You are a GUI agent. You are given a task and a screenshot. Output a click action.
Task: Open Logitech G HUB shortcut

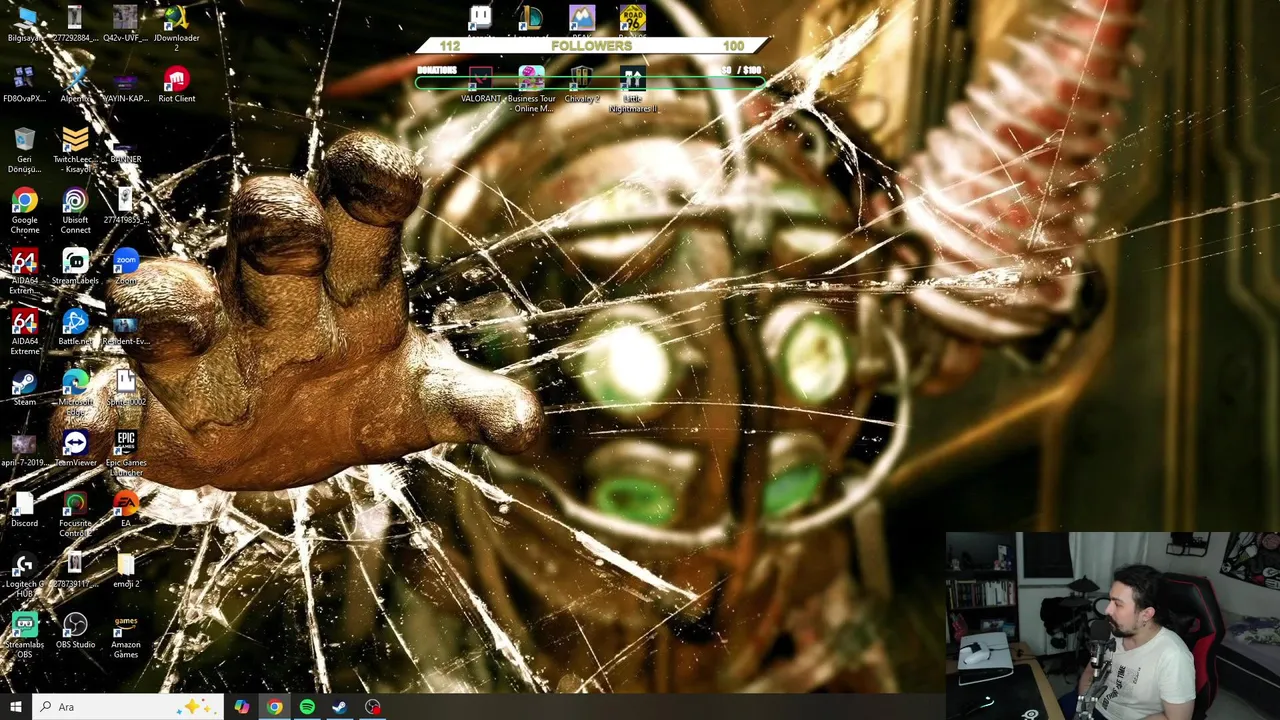[25, 576]
